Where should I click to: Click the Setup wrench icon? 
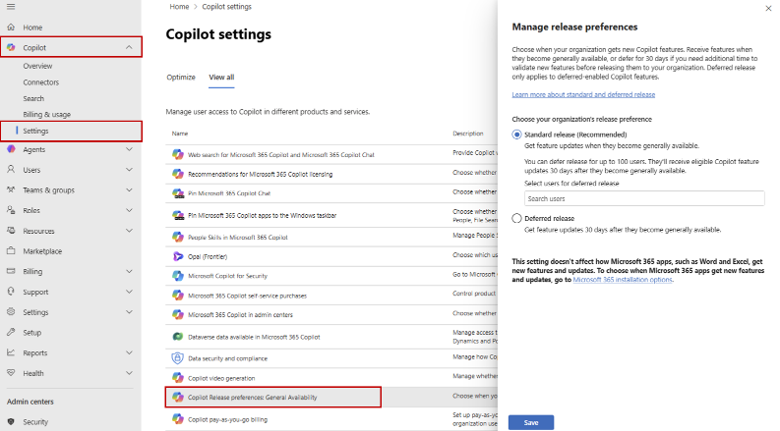(x=11, y=332)
